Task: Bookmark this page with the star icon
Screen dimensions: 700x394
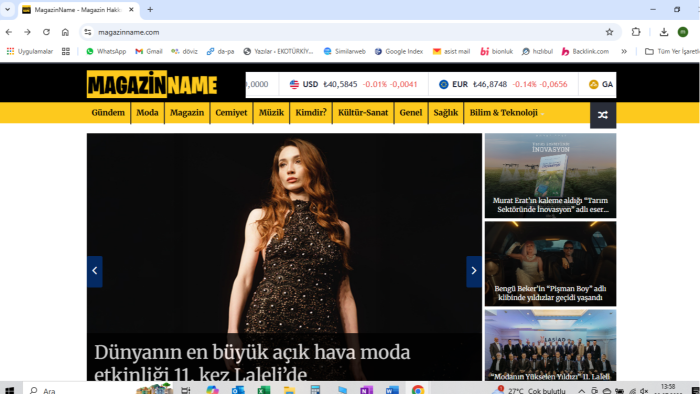Action: tap(609, 32)
